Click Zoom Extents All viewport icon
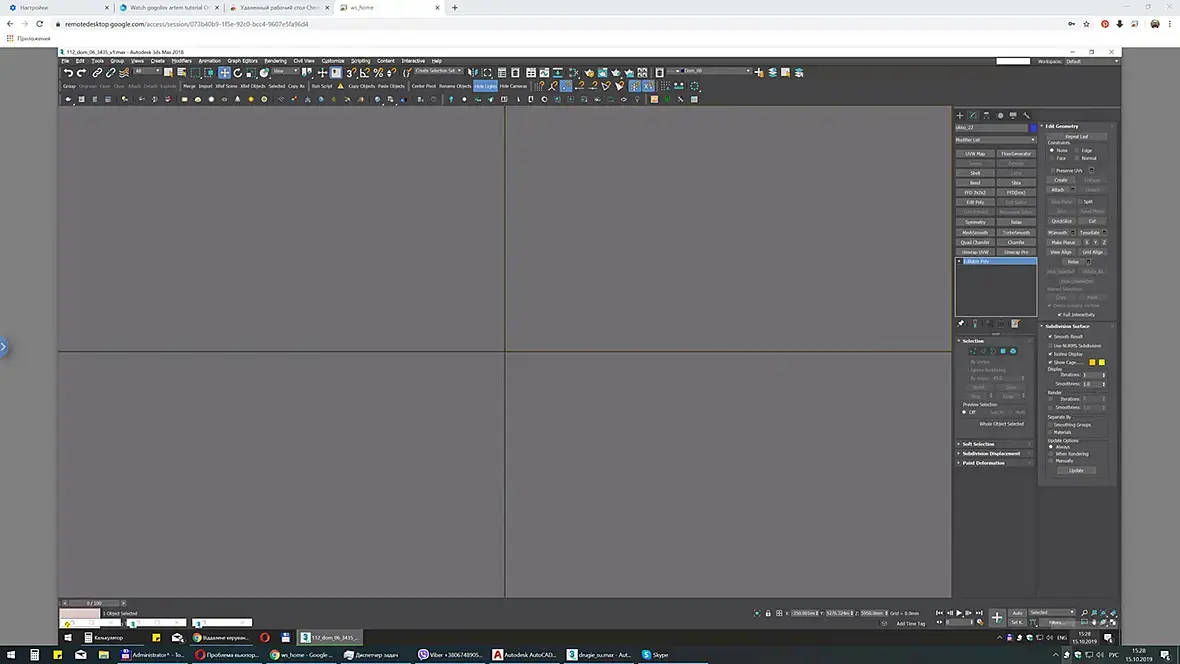This screenshot has width=1180, height=664. pos(1113,613)
